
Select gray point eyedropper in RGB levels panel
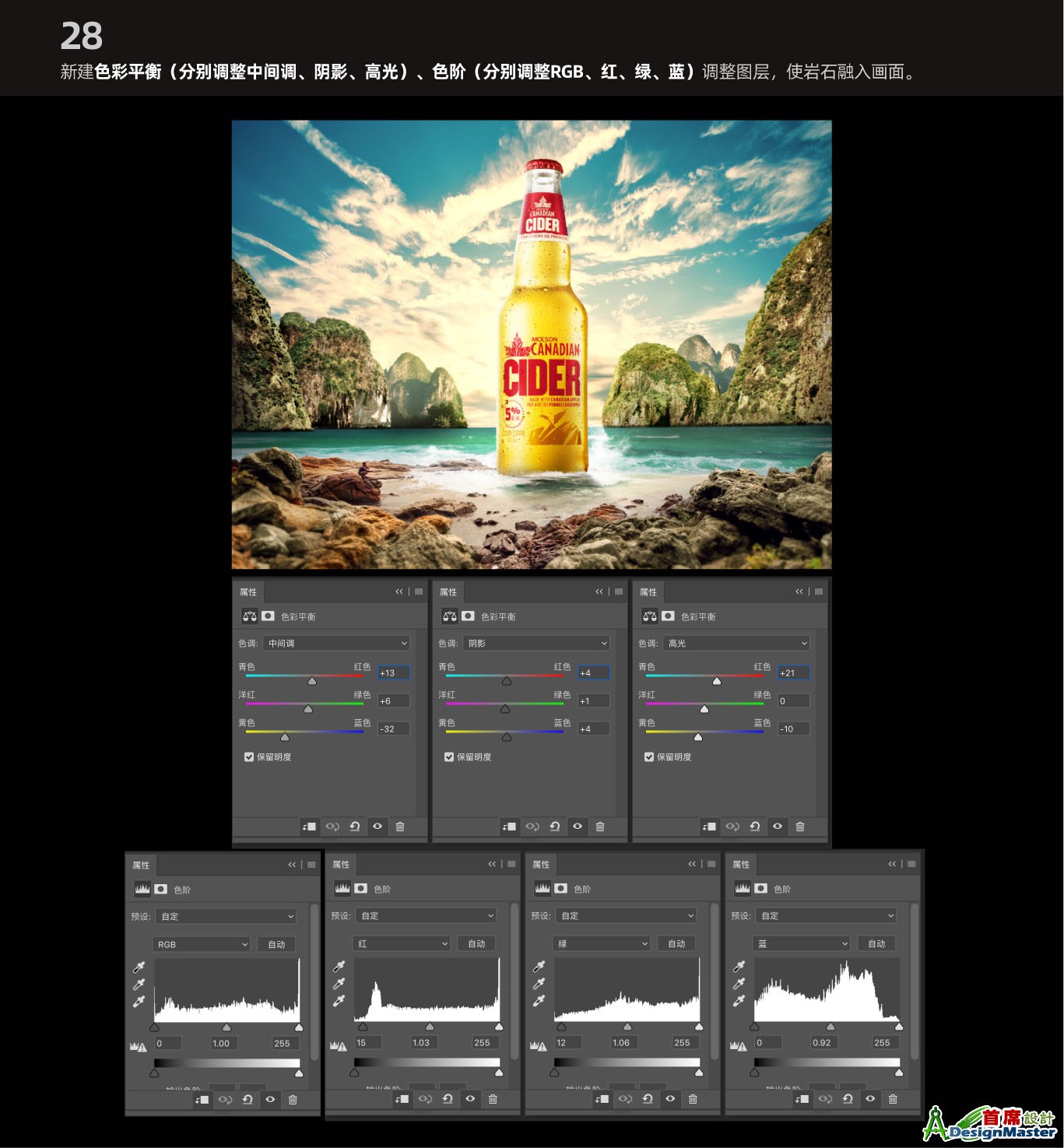tap(139, 985)
